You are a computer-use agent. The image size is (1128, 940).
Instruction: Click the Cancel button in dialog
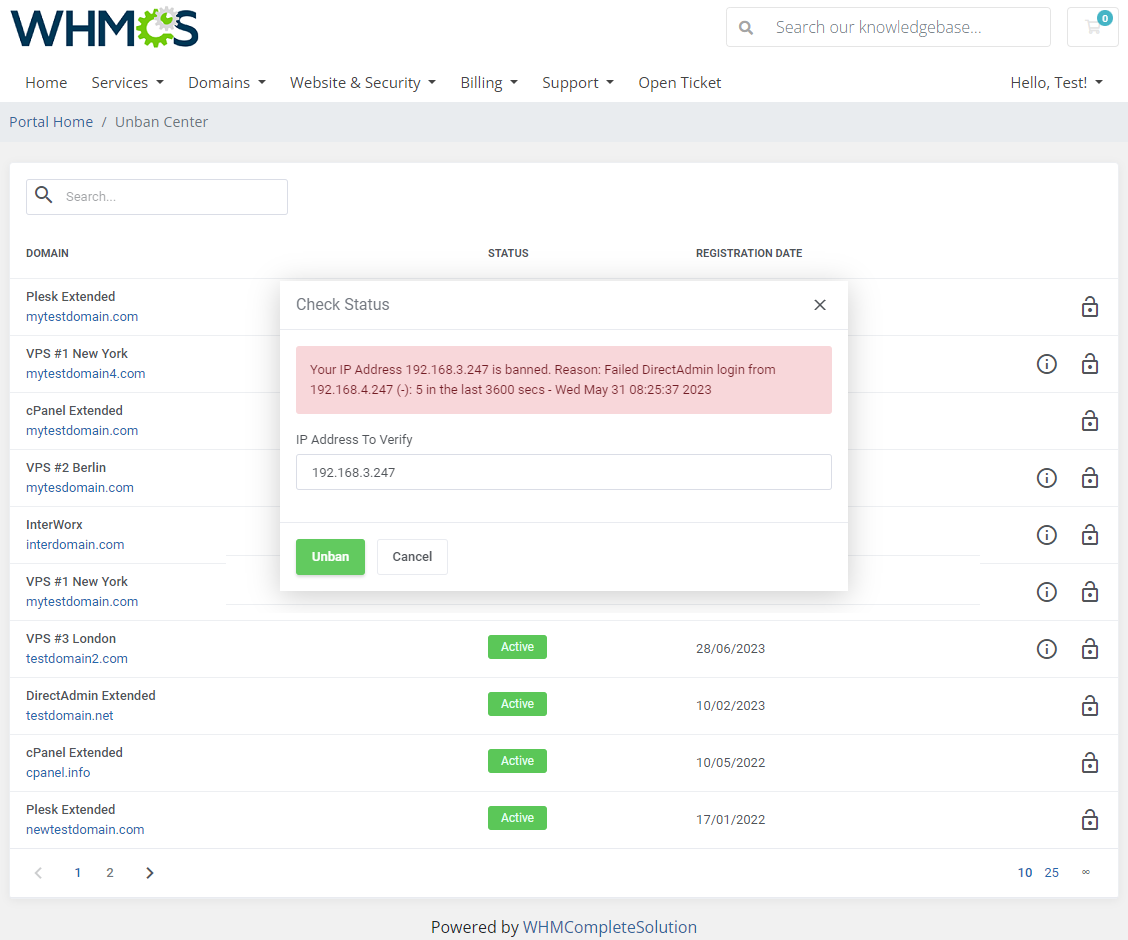click(412, 557)
